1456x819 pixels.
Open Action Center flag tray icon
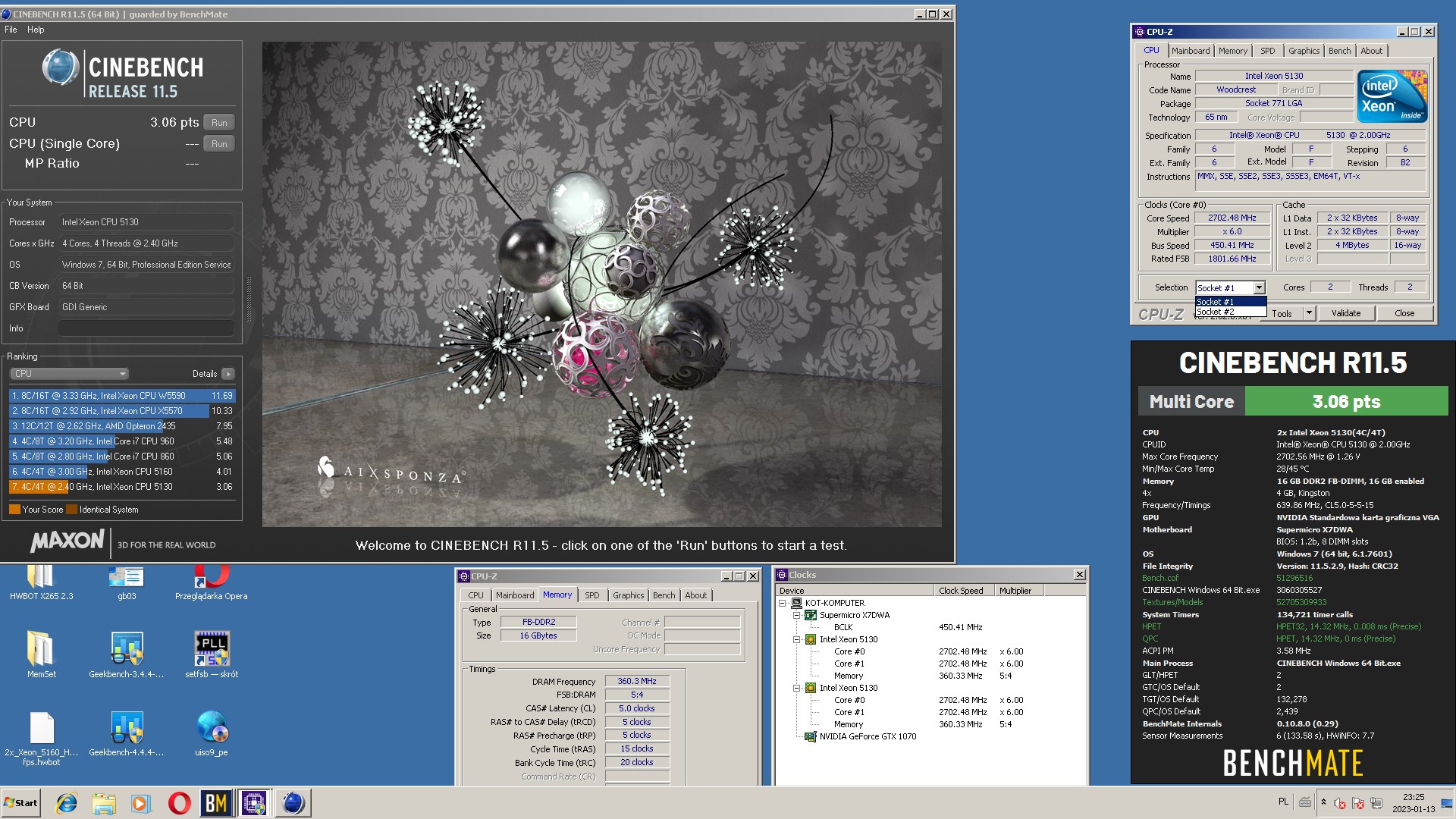1358,803
